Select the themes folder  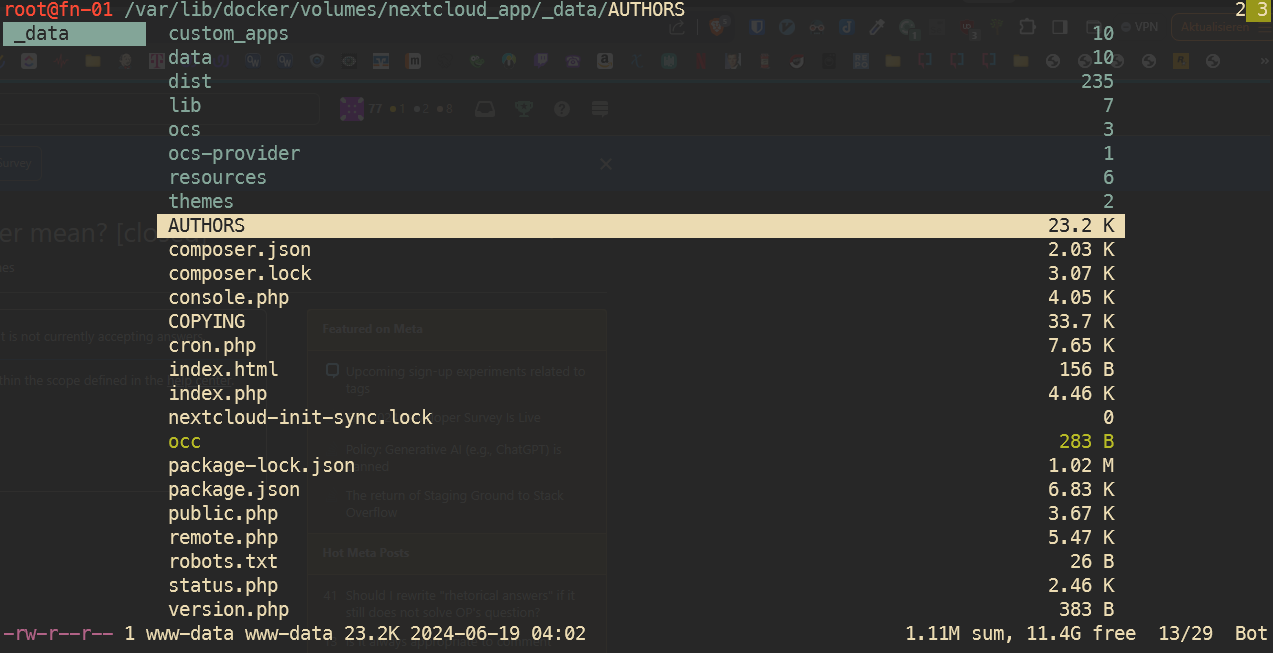(200, 202)
